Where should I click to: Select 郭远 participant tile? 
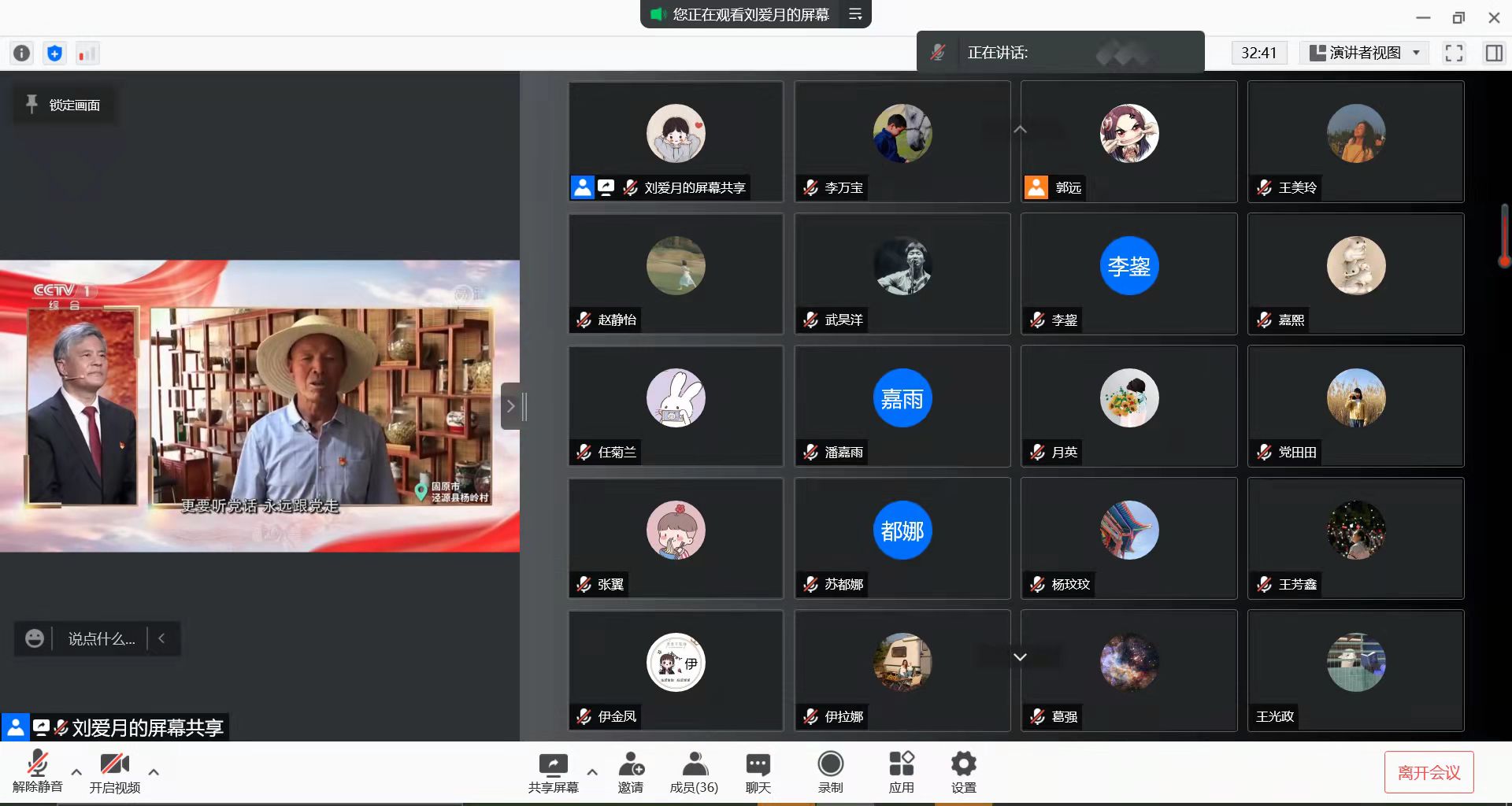(x=1129, y=142)
